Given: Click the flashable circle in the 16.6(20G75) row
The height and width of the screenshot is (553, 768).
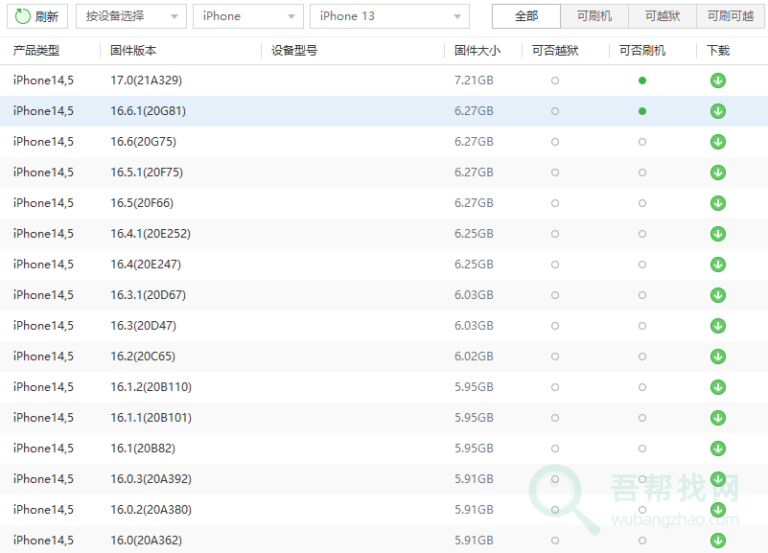Looking at the screenshot, I should click(642, 142).
